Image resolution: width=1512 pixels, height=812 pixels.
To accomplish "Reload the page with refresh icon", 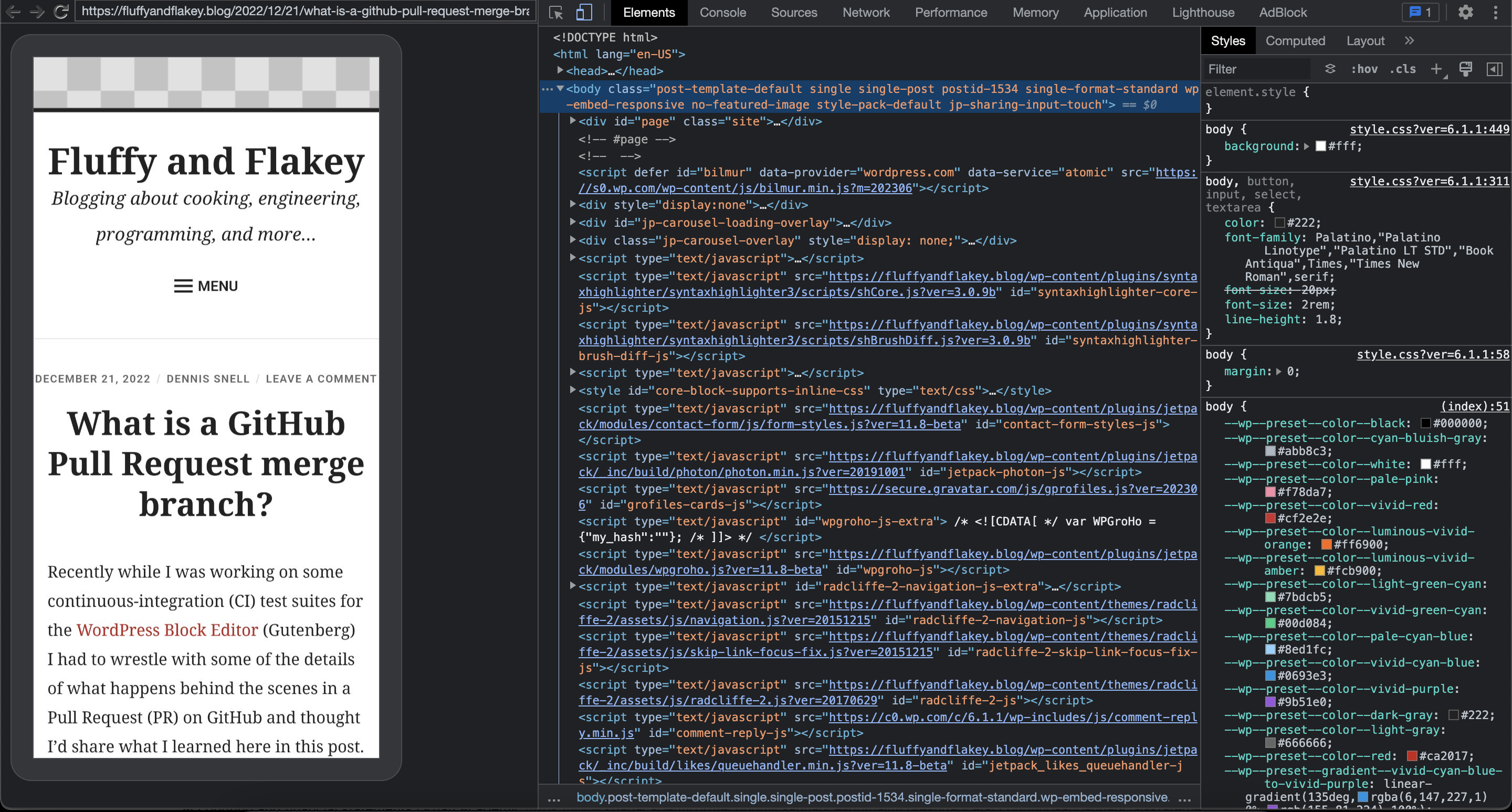I will [x=61, y=12].
